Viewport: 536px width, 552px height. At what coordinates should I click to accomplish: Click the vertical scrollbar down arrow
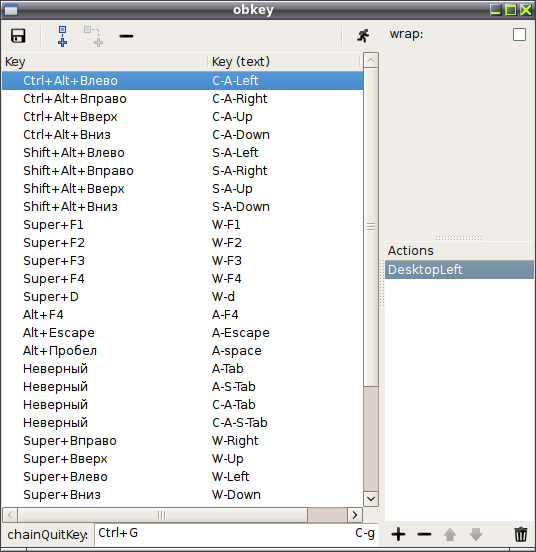(371, 498)
